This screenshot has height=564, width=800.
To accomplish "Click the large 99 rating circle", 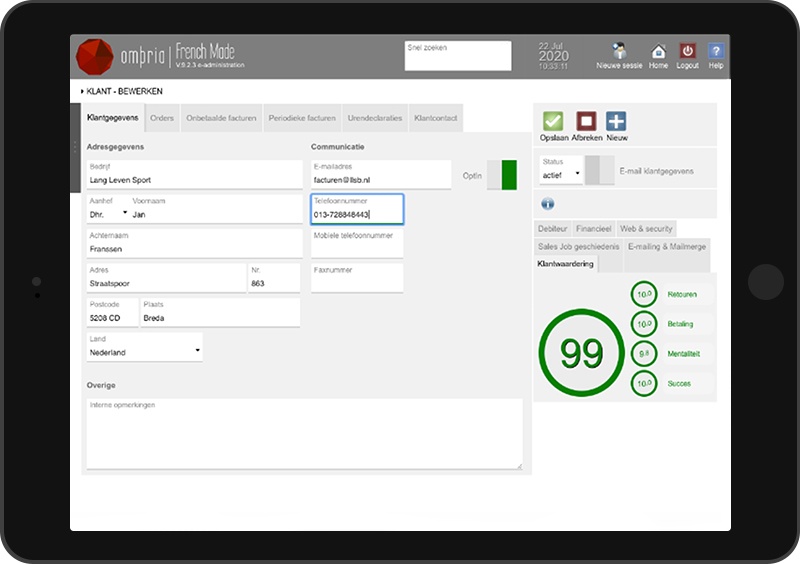I will [581, 353].
